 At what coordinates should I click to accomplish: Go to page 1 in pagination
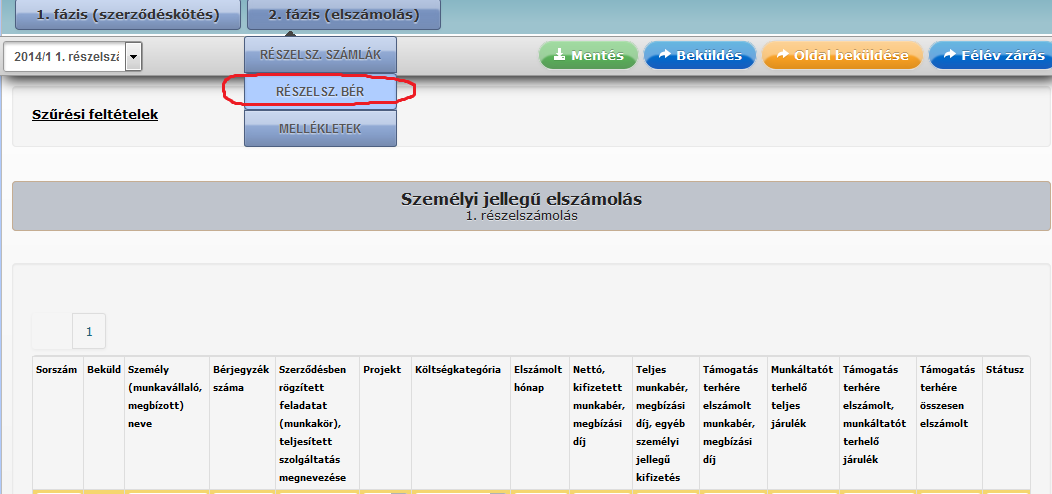click(x=89, y=332)
